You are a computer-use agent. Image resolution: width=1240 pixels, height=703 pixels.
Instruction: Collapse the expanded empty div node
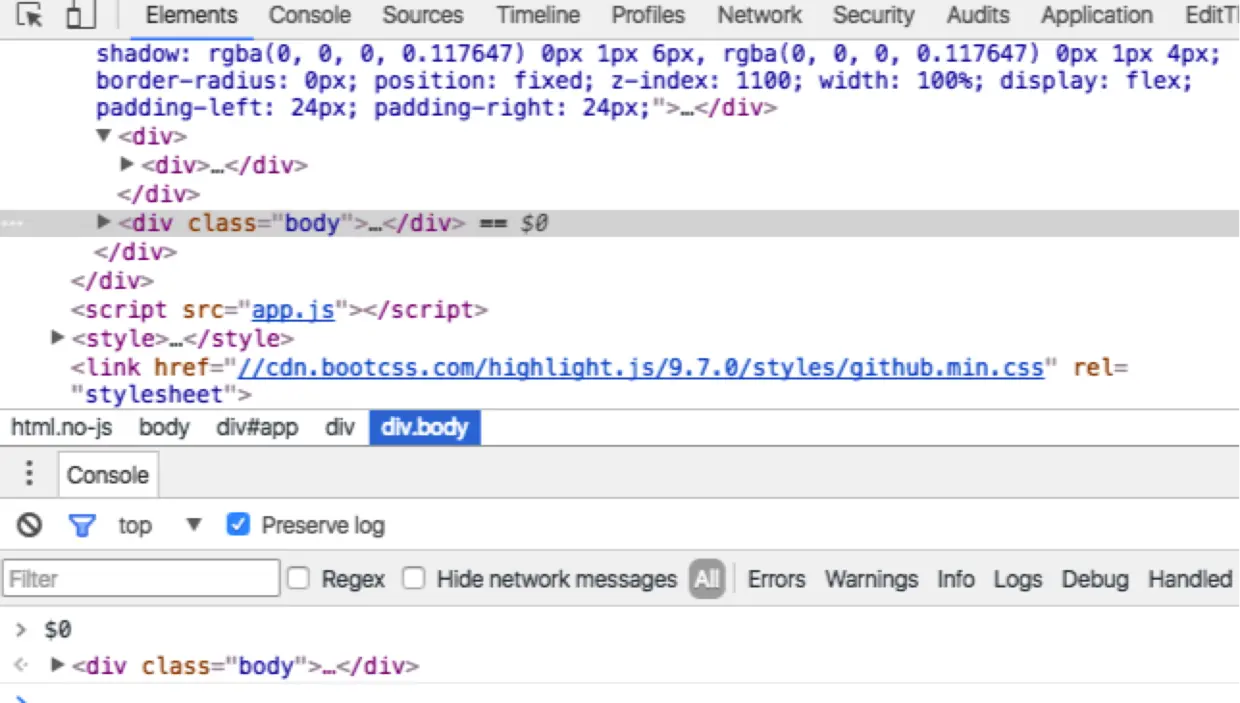(x=103, y=135)
